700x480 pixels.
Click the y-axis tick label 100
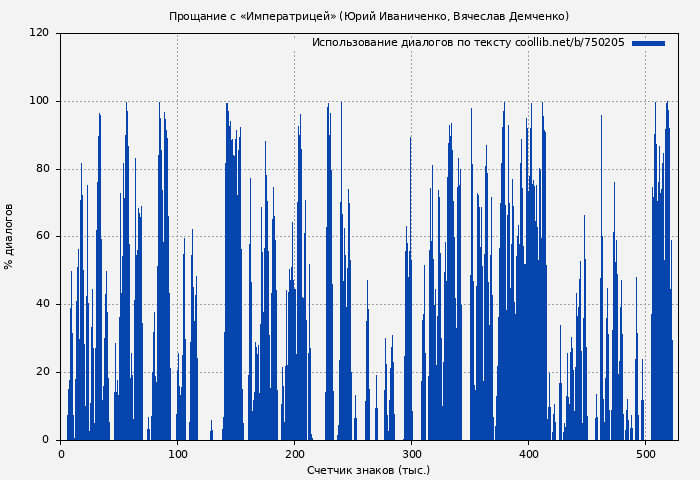point(39,101)
